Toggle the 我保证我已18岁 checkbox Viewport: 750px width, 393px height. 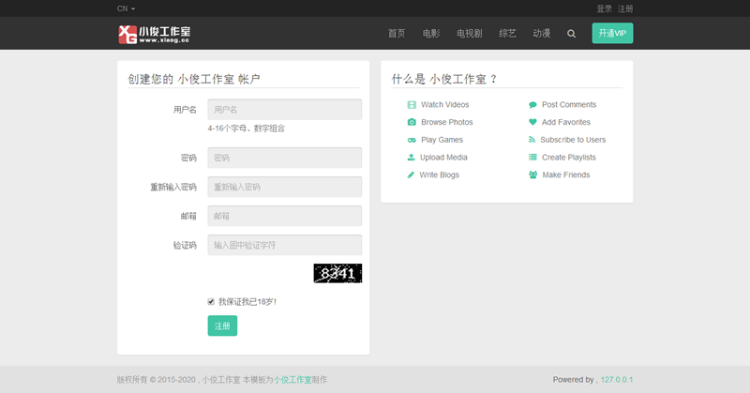(x=211, y=302)
